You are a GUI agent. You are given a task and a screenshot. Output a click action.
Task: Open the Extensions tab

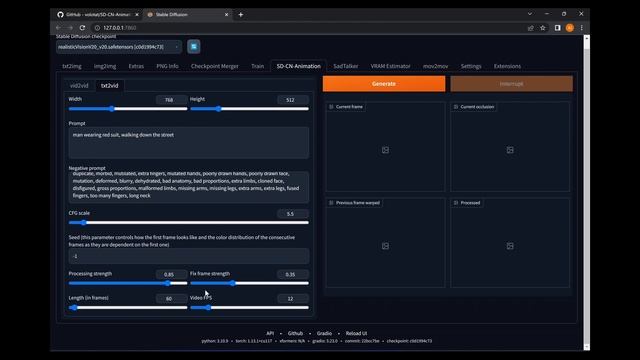(507, 66)
